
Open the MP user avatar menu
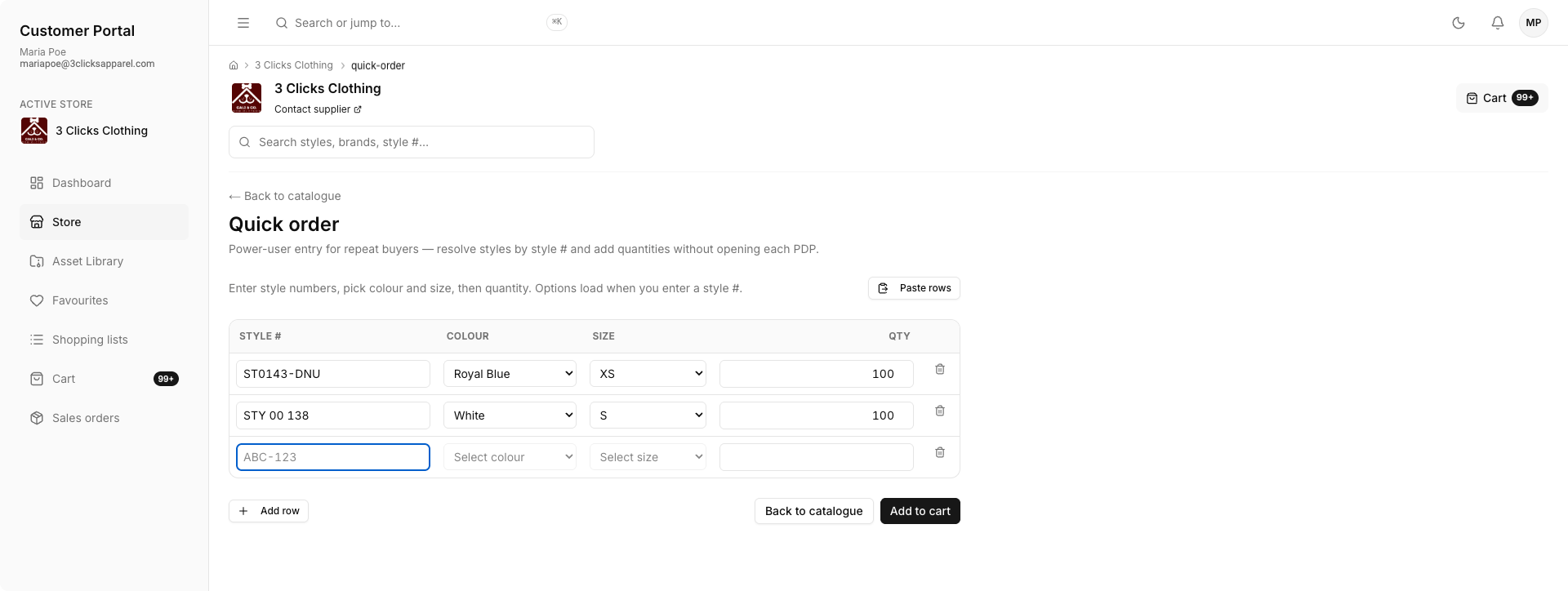point(1534,23)
